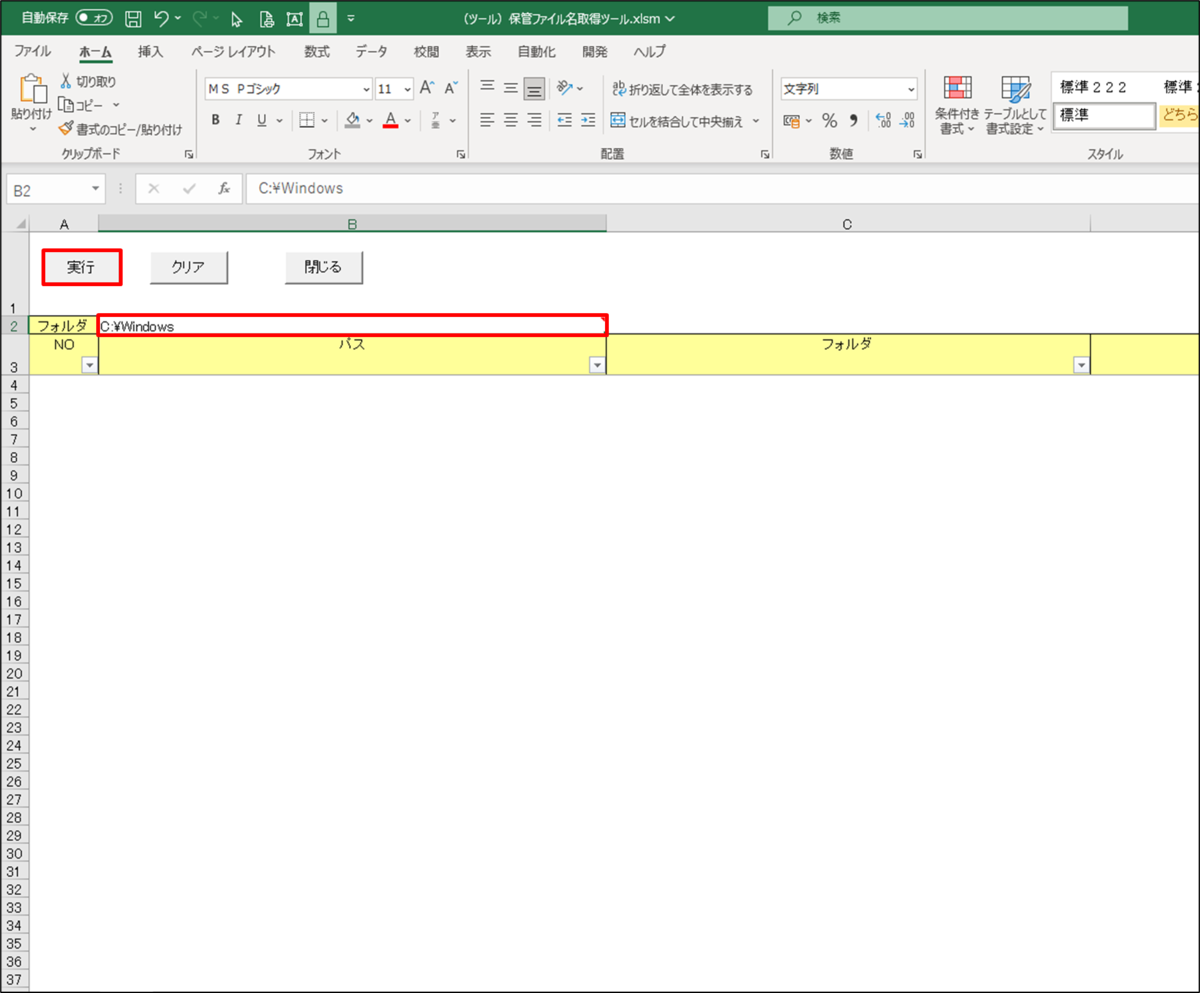Open the フォルダ column filter dropdown

pyautogui.click(x=1081, y=366)
